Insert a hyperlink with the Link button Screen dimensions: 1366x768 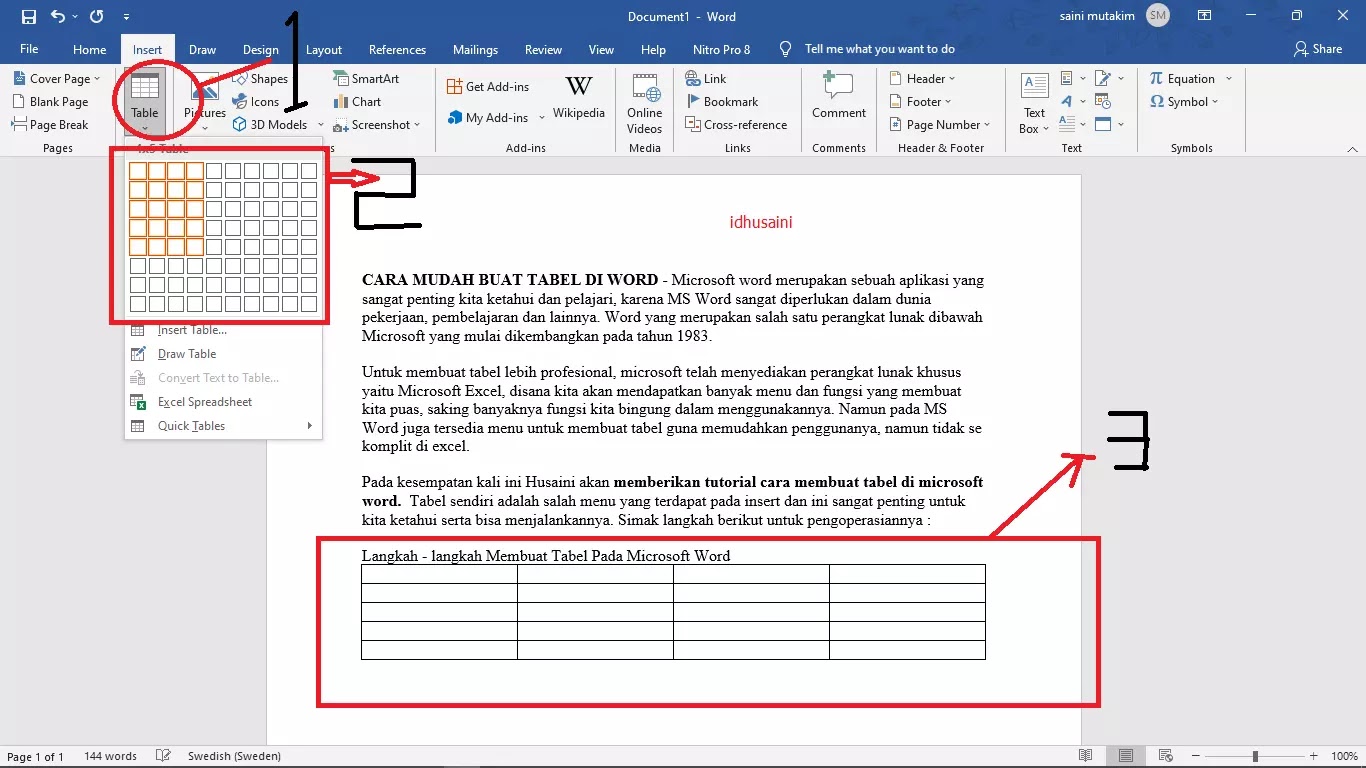tap(706, 78)
